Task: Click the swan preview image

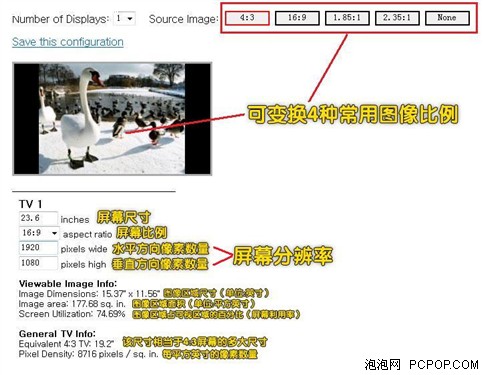Action: coord(112,119)
